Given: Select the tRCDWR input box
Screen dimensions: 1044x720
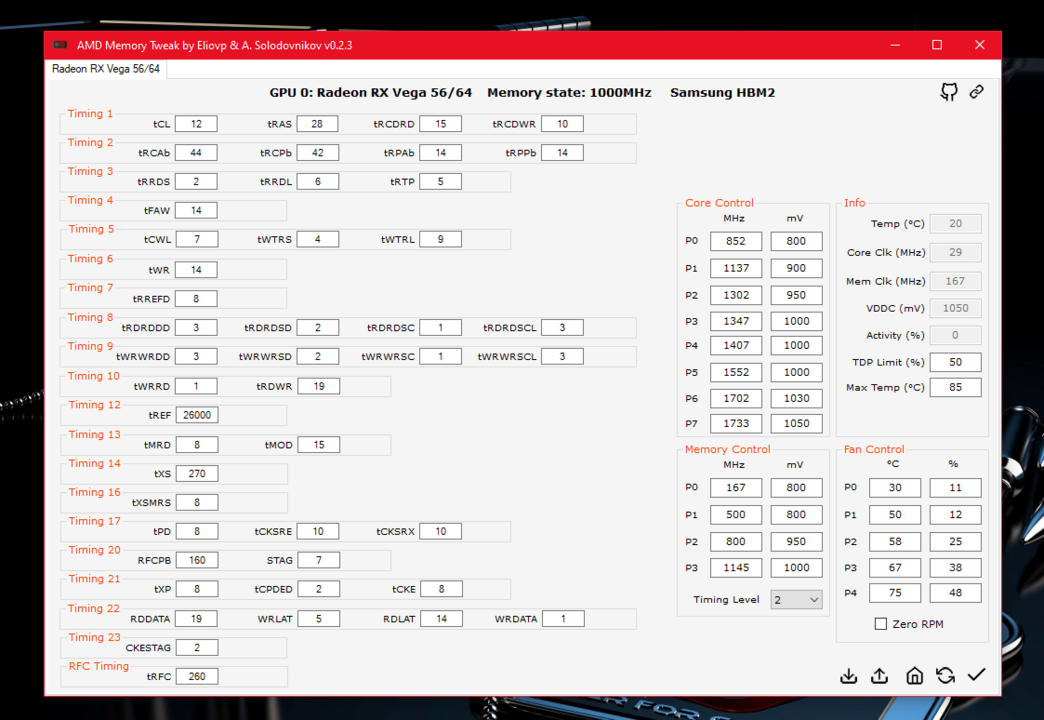Looking at the screenshot, I should pyautogui.click(x=563, y=124).
